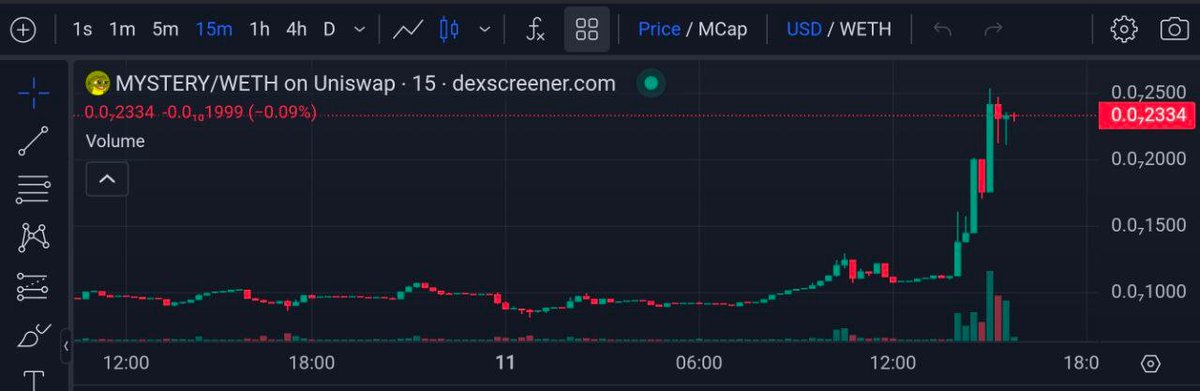Click the 0.0₇1500 price axis label
This screenshot has height=391, width=1200.
click(x=1148, y=225)
